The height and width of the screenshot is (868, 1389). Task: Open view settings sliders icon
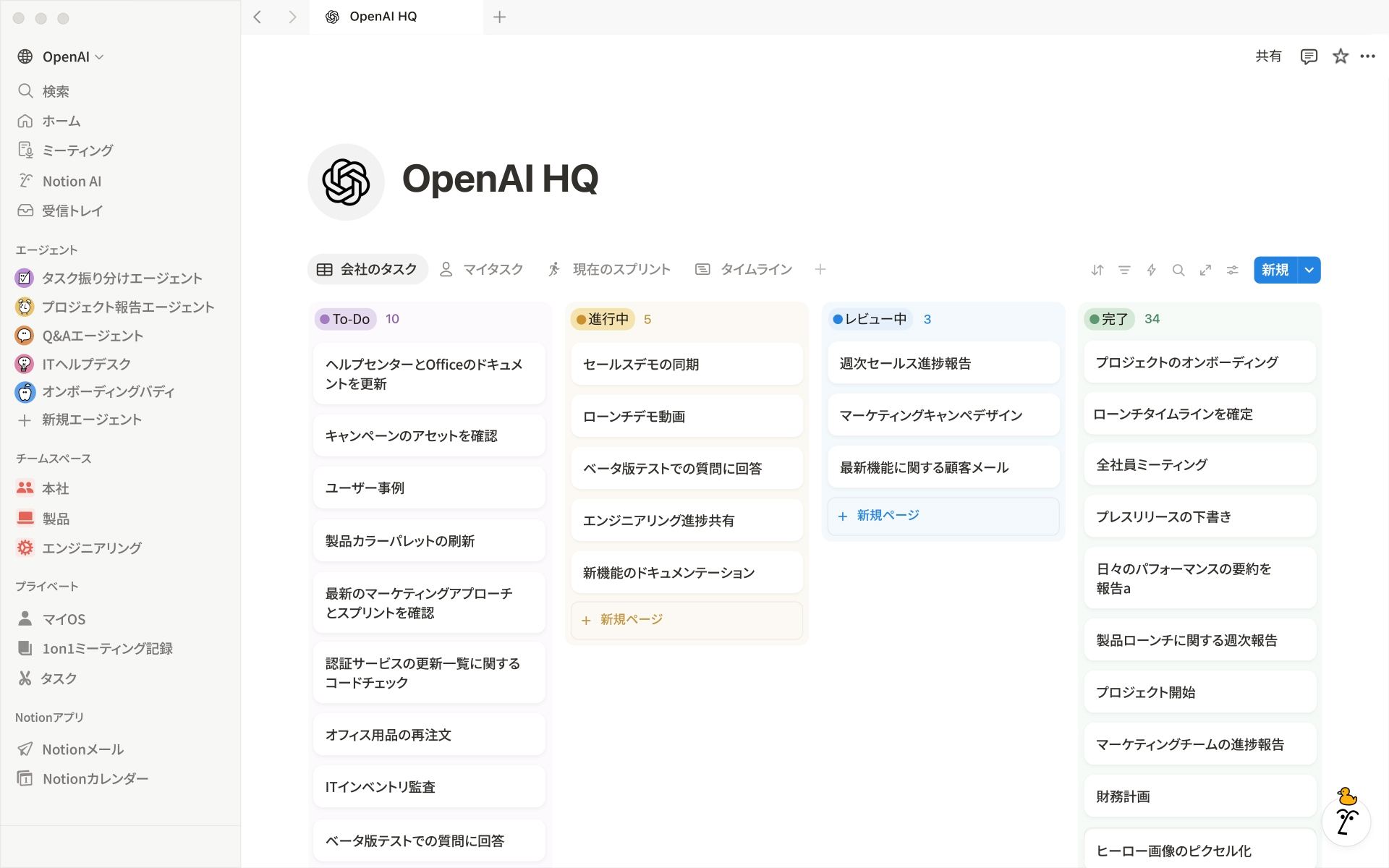[x=1233, y=270]
